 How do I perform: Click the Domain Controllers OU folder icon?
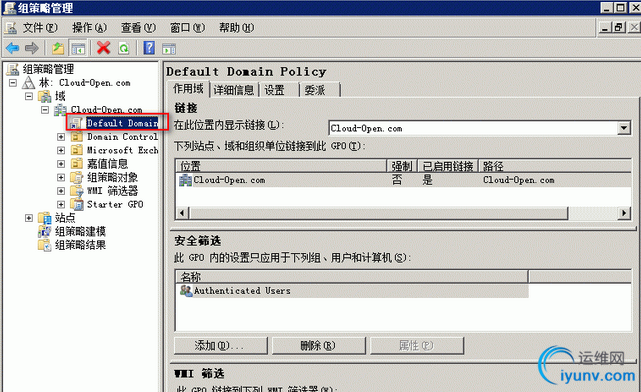click(x=76, y=137)
